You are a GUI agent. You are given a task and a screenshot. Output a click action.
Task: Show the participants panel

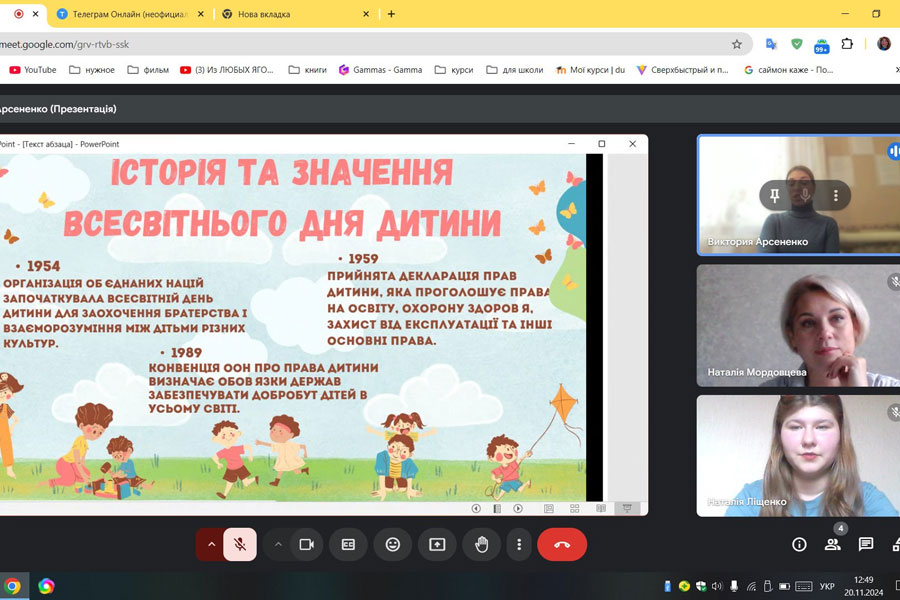(832, 544)
